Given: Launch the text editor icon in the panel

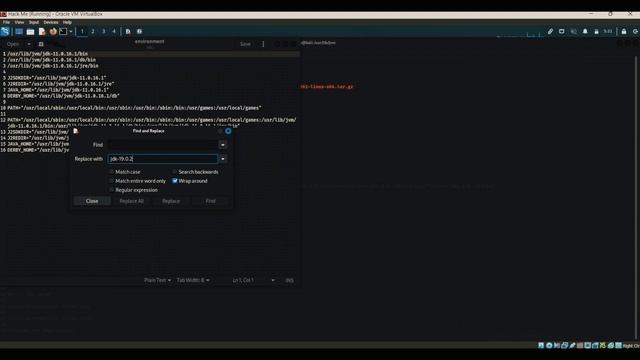Looking at the screenshot, I should click(x=42, y=31).
